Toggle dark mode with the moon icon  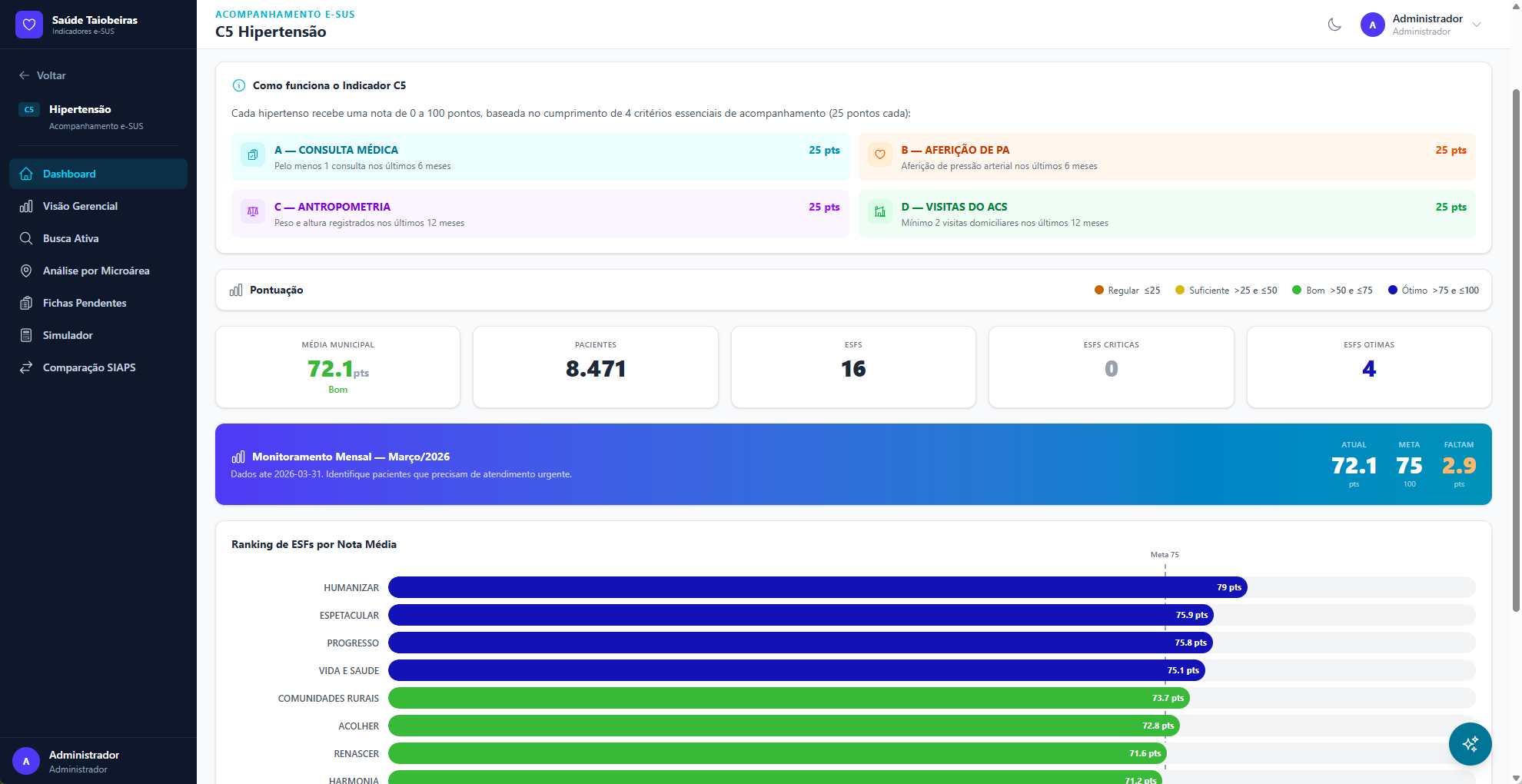tap(1334, 25)
